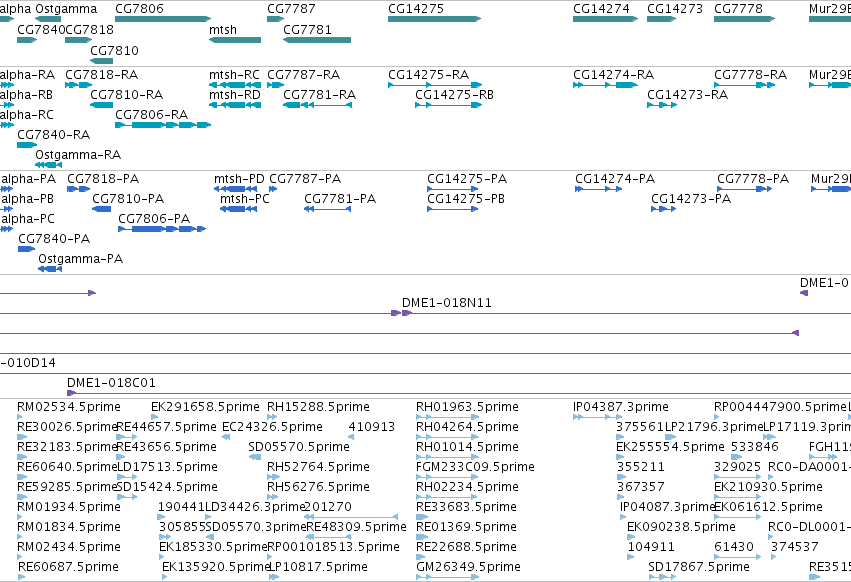Click the FGM233C09.5prime EST
This screenshot has width=851, height=582.
[x=448, y=477]
